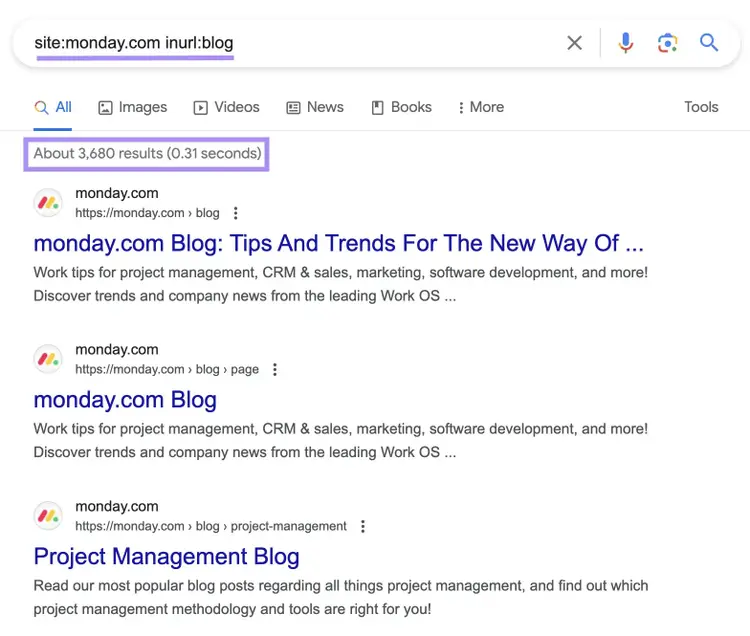Open the 'Project Management Blog' result link
Screen dimensions: 750x636
click(166, 557)
